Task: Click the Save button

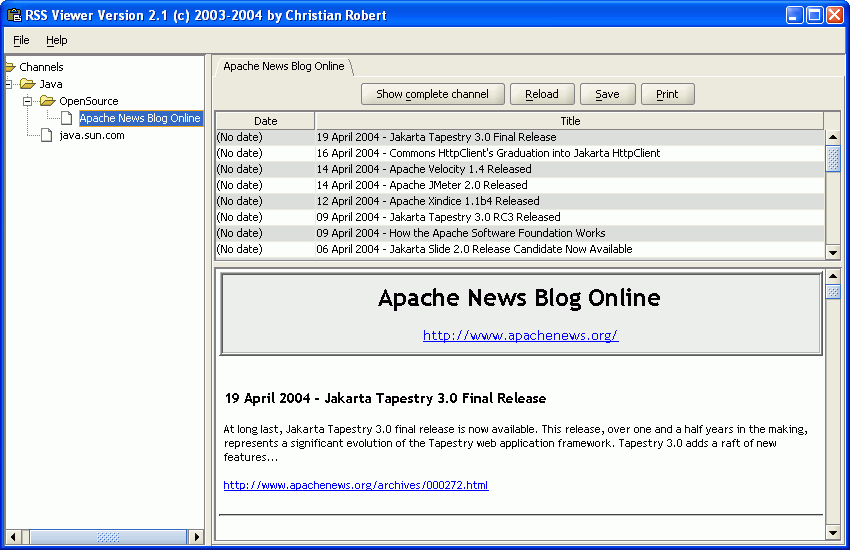Action: point(607,94)
